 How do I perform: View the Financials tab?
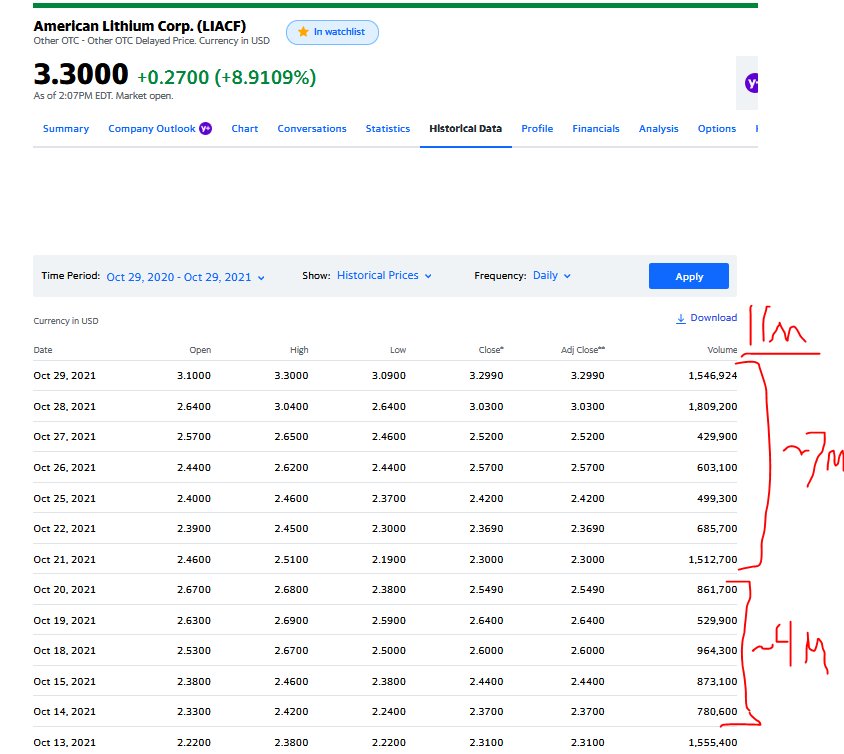[596, 129]
